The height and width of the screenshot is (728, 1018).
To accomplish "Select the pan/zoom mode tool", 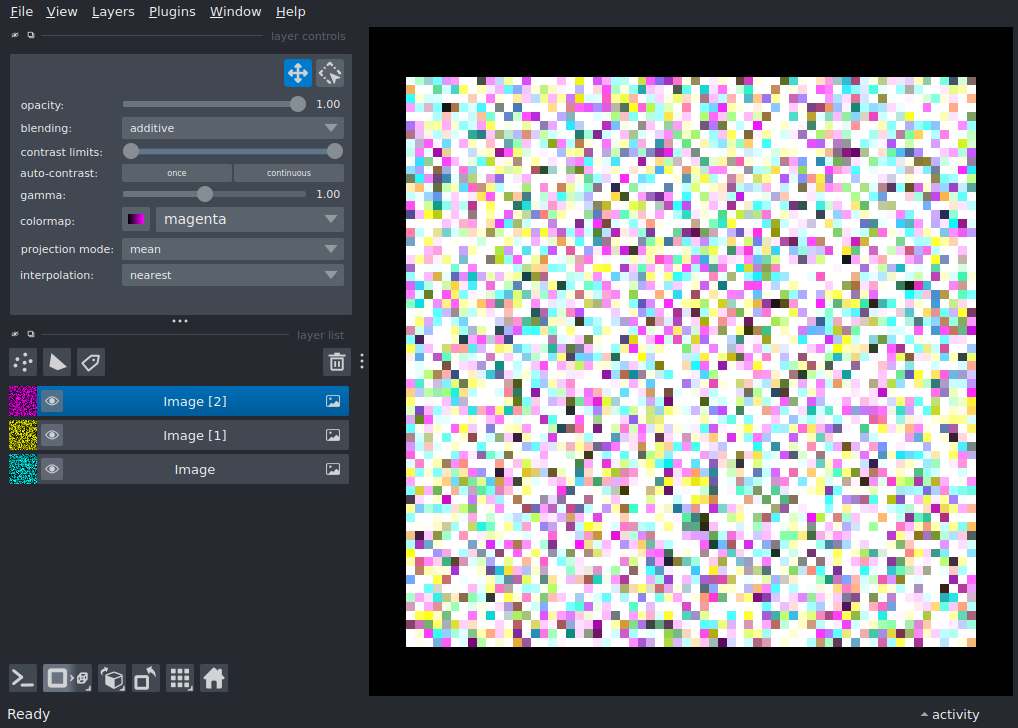I will coord(297,72).
